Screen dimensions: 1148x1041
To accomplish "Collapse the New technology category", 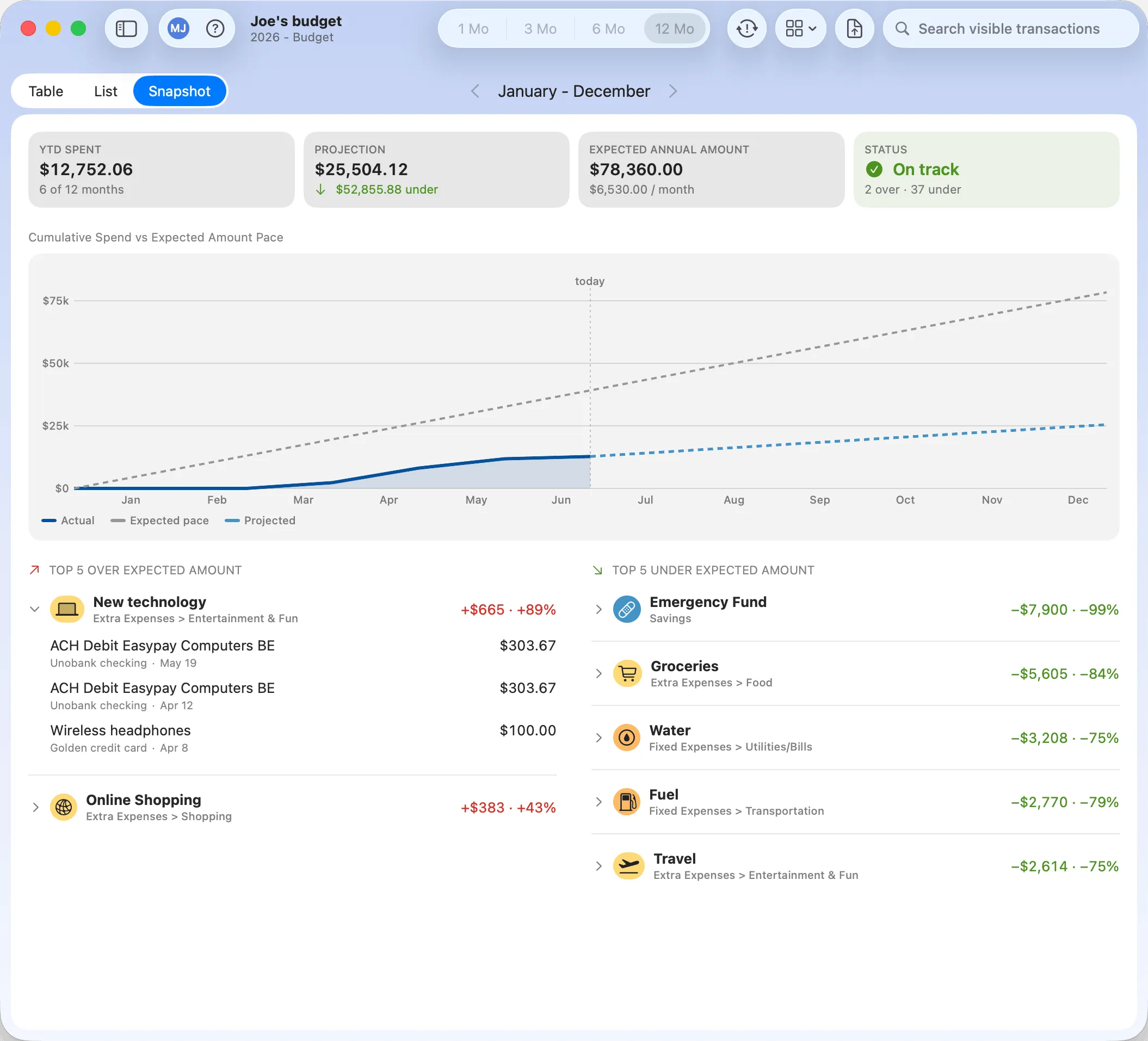I will (35, 609).
